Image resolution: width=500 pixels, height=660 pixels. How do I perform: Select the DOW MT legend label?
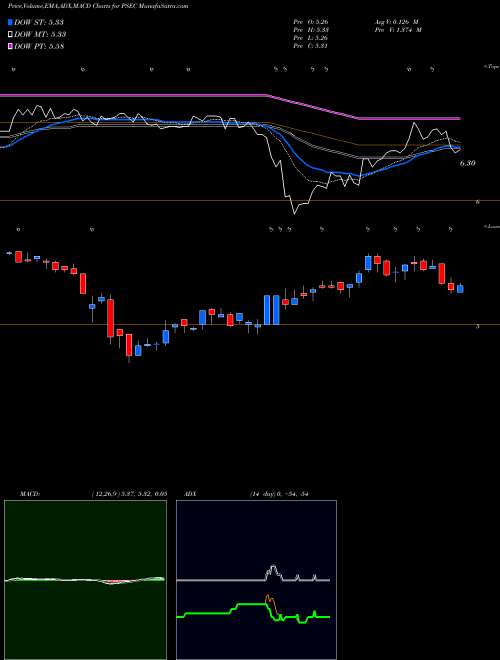click(x=40, y=34)
